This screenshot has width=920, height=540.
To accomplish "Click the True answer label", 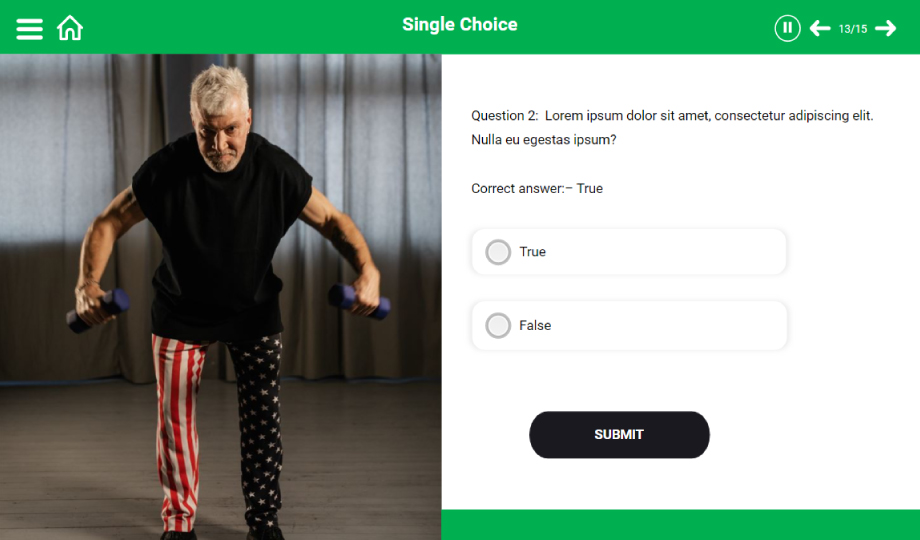I will click(x=532, y=252).
